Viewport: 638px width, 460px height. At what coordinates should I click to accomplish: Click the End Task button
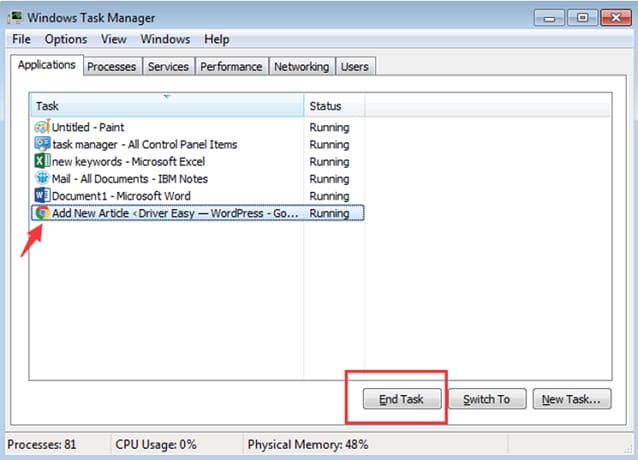pos(402,399)
